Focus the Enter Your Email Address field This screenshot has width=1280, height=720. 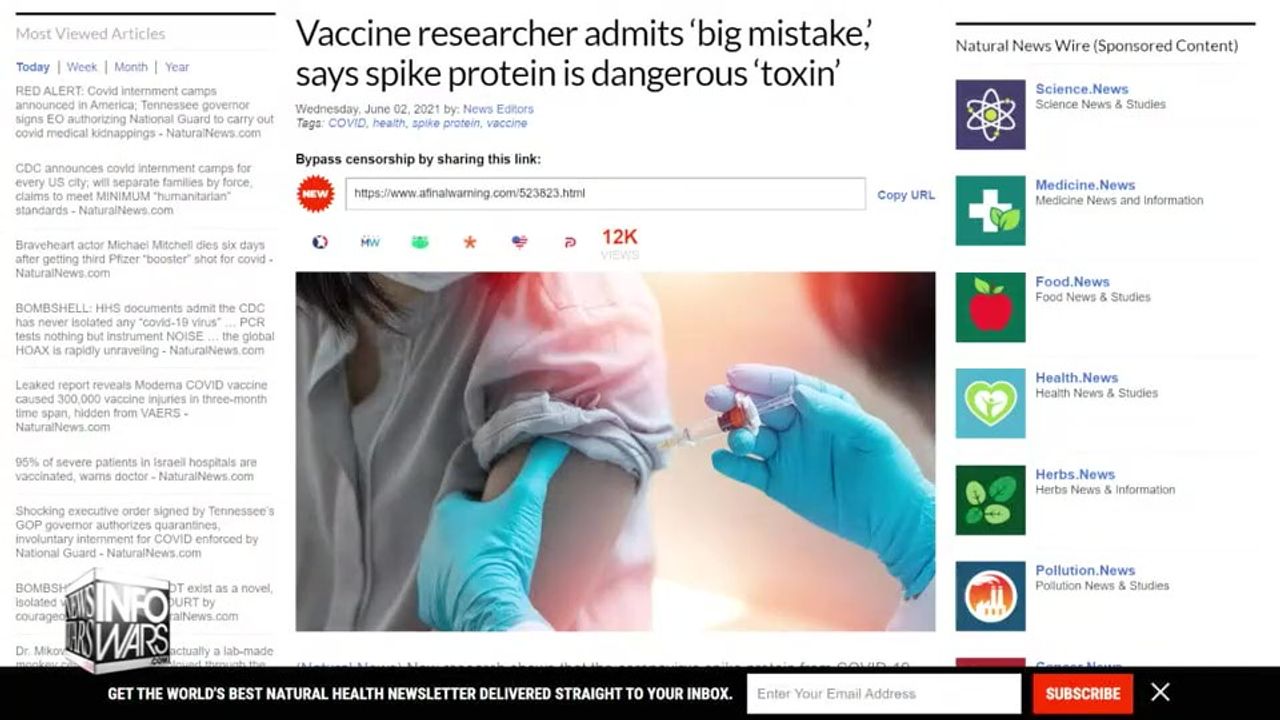coord(884,693)
